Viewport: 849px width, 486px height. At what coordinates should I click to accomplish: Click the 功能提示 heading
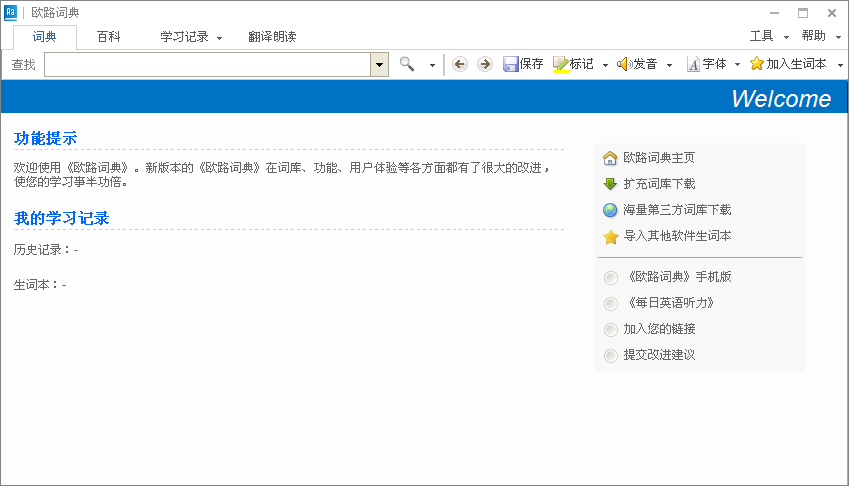[45, 139]
